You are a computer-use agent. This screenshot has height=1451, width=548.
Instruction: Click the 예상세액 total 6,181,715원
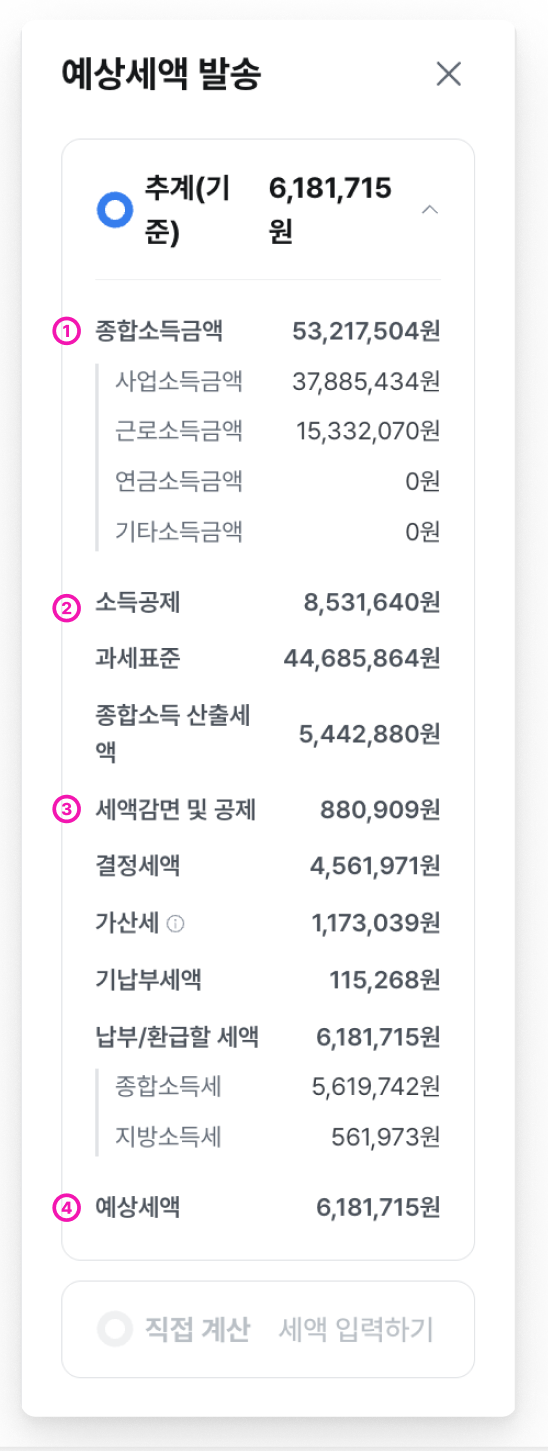(378, 1208)
